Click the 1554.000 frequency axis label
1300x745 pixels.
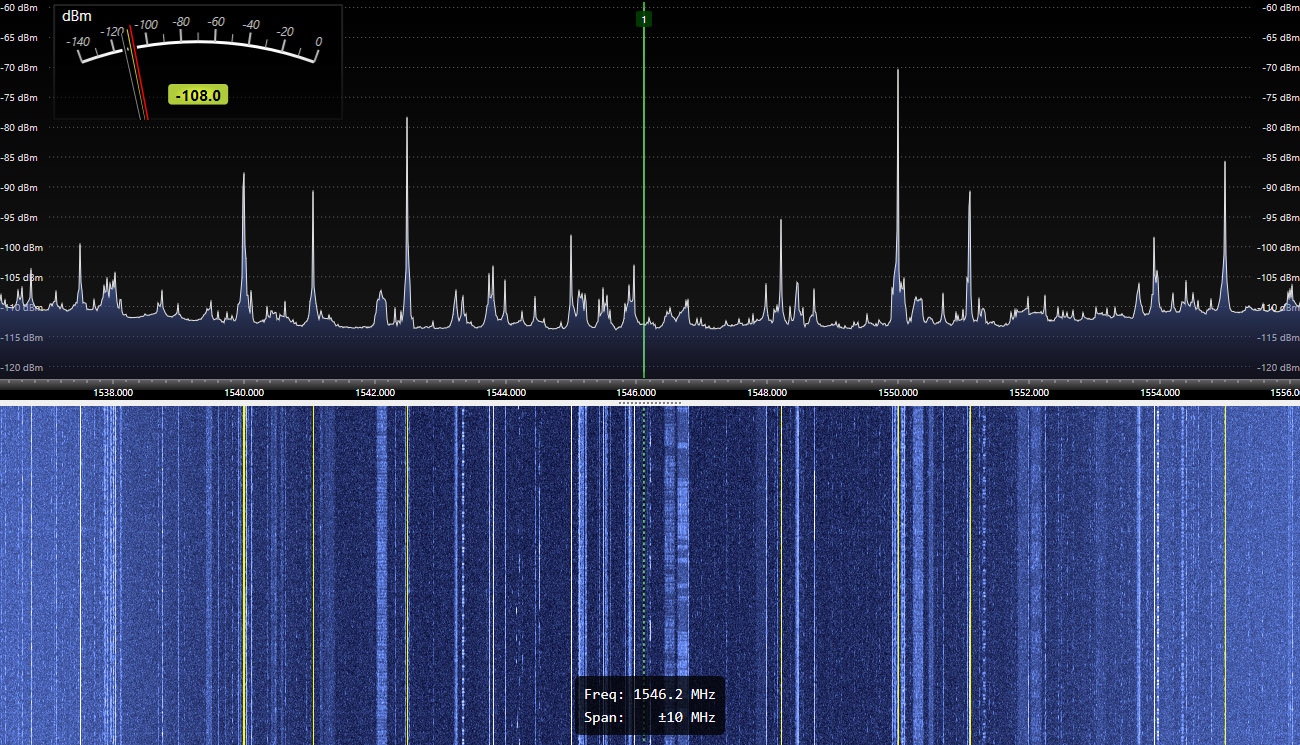tap(1160, 393)
